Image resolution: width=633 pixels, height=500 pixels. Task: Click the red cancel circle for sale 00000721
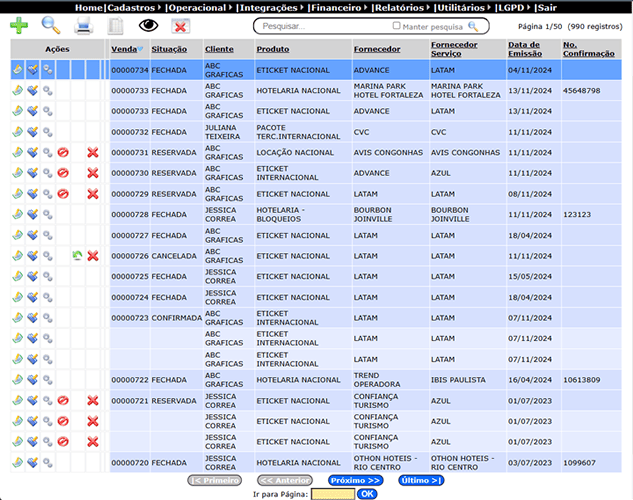(x=63, y=400)
